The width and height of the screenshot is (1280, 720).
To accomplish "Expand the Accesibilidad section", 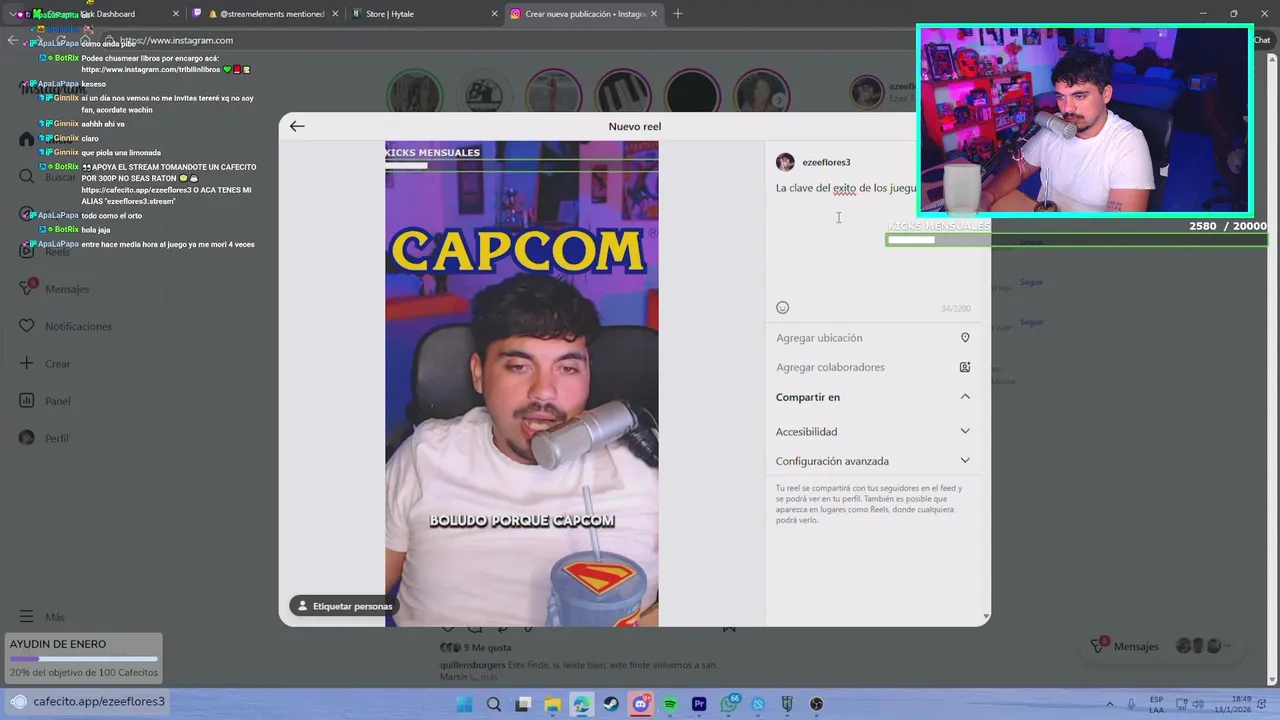I will tap(965, 431).
